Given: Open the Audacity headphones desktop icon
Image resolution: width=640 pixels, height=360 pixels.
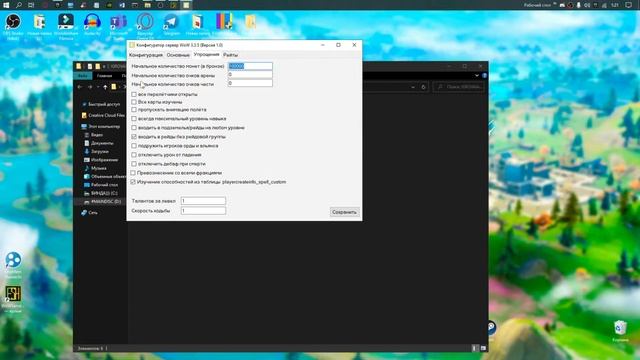Looking at the screenshot, I should 92,22.
